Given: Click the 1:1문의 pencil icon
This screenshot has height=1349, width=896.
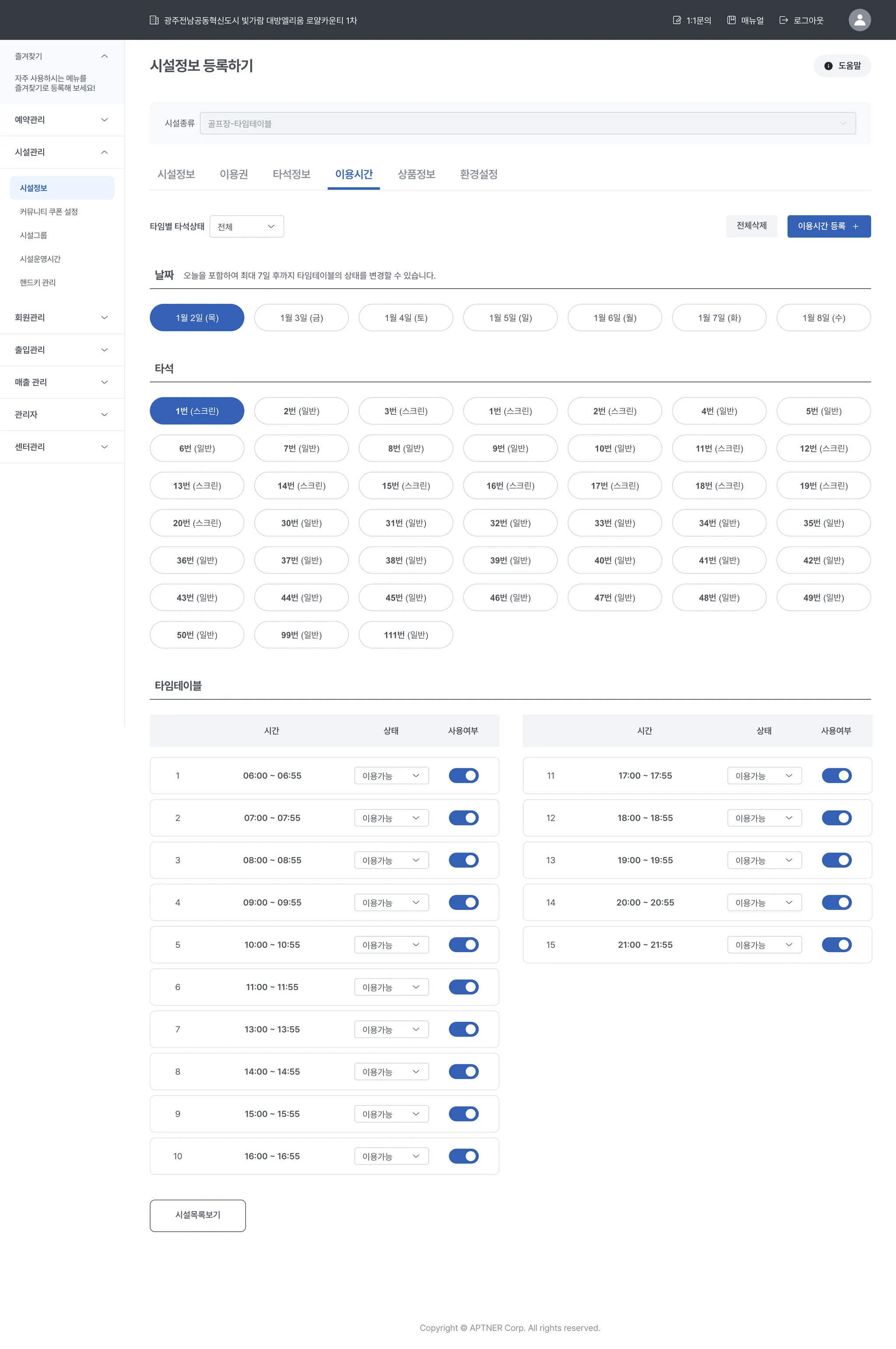Looking at the screenshot, I should click(x=676, y=21).
